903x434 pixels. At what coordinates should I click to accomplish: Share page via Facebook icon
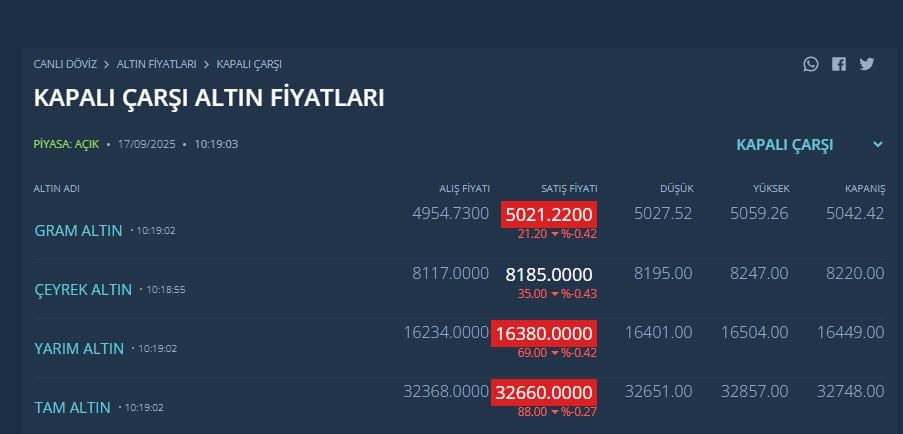(x=839, y=64)
